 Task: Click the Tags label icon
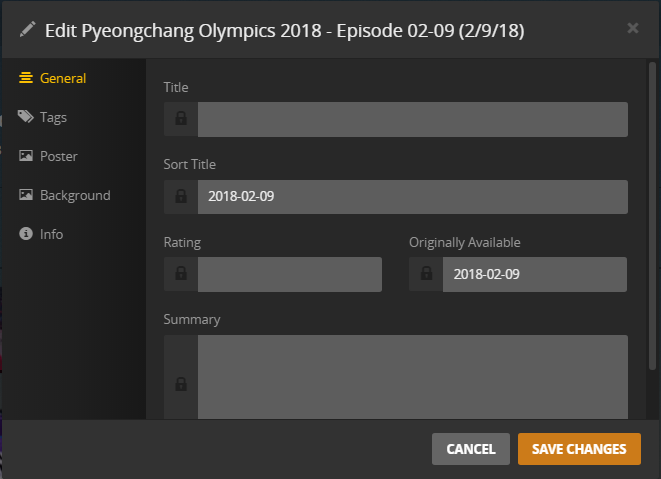pos(26,117)
